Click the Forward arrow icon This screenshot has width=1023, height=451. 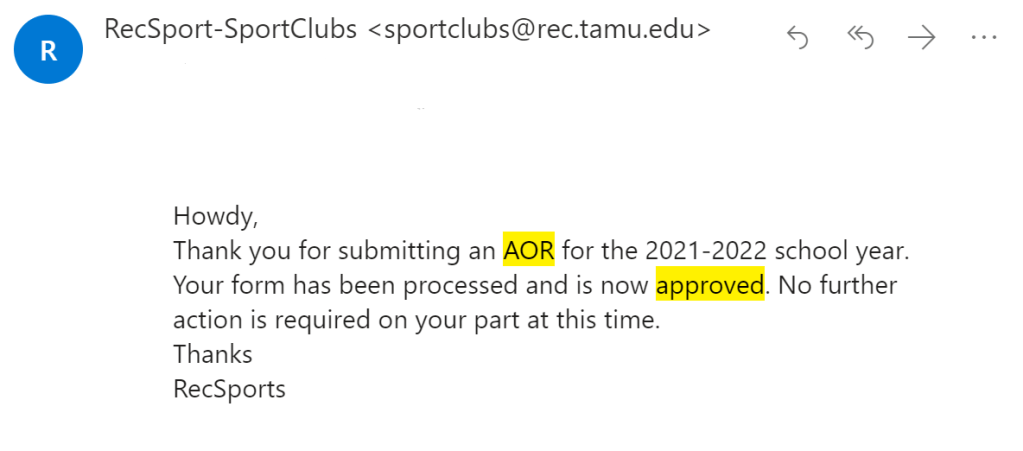coord(921,38)
